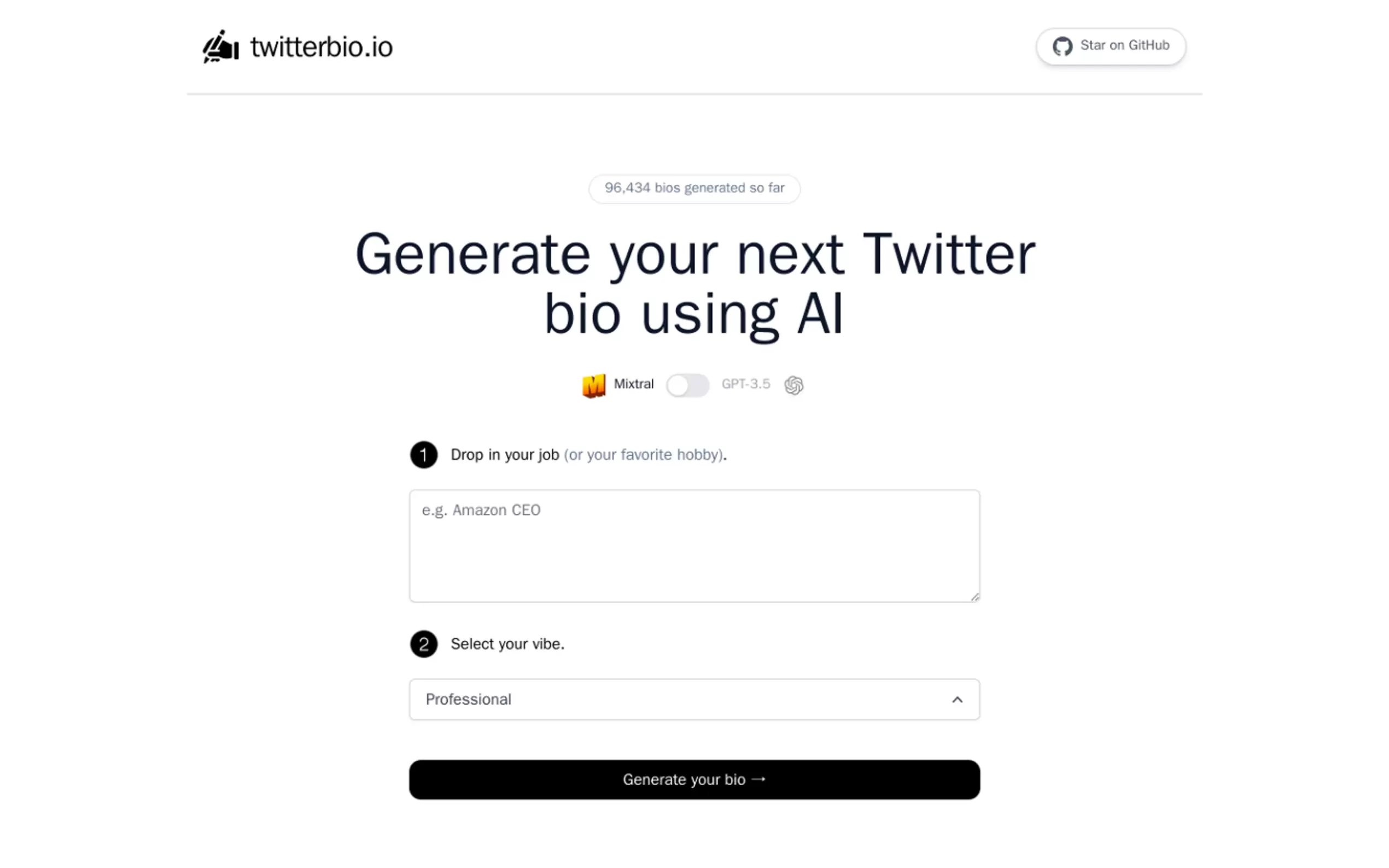1389x868 pixels.
Task: Click the OpenAI swirl logo icon
Action: [x=793, y=385]
